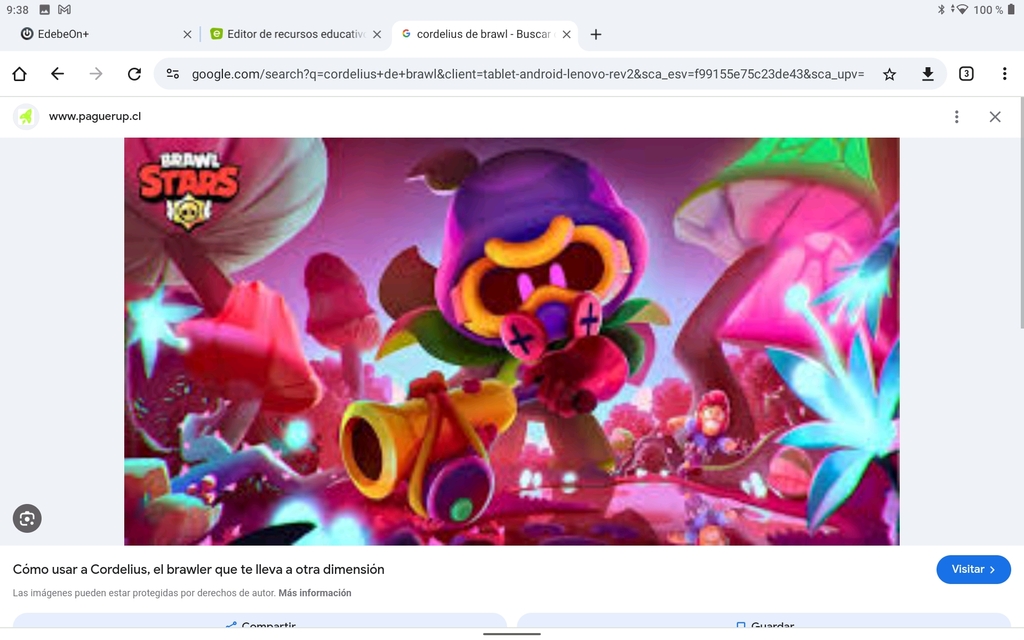Tap the battery indicator in status bar
The width and height of the screenshot is (1024, 640).
click(x=1012, y=10)
